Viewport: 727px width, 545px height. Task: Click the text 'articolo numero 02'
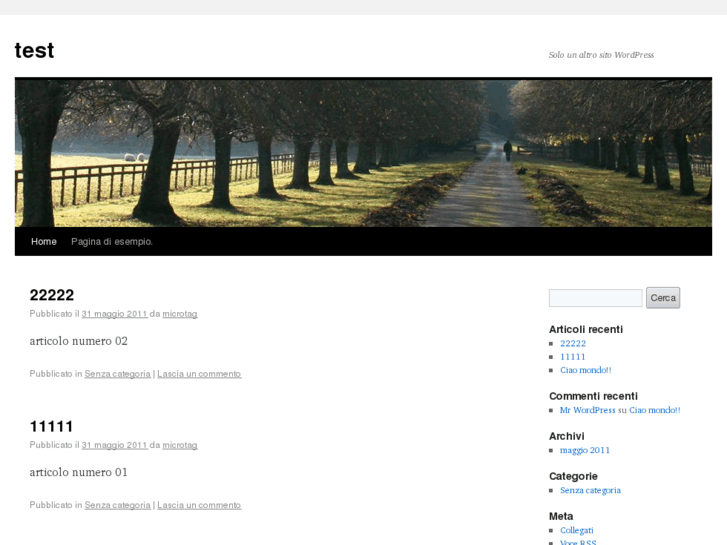[x=78, y=341]
